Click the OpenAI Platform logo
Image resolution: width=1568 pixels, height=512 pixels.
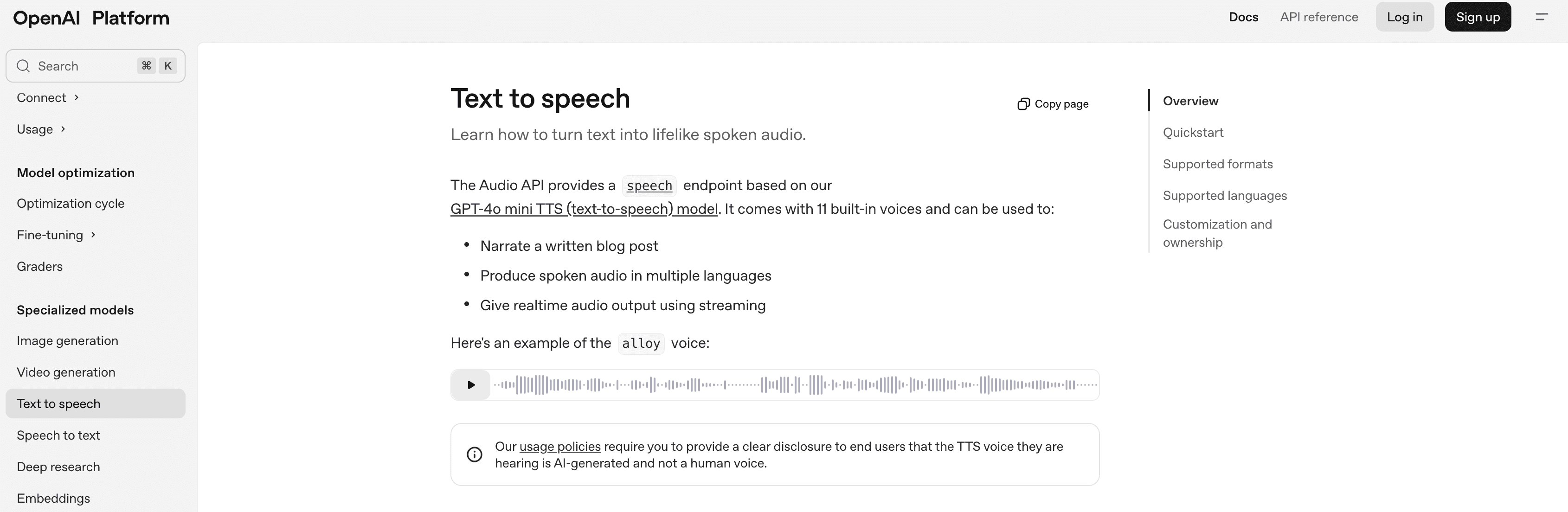coord(91,18)
